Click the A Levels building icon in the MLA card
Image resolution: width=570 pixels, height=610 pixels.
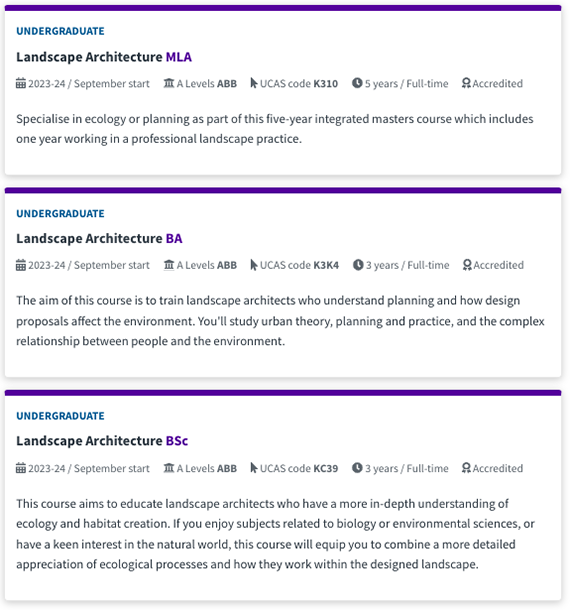click(169, 83)
